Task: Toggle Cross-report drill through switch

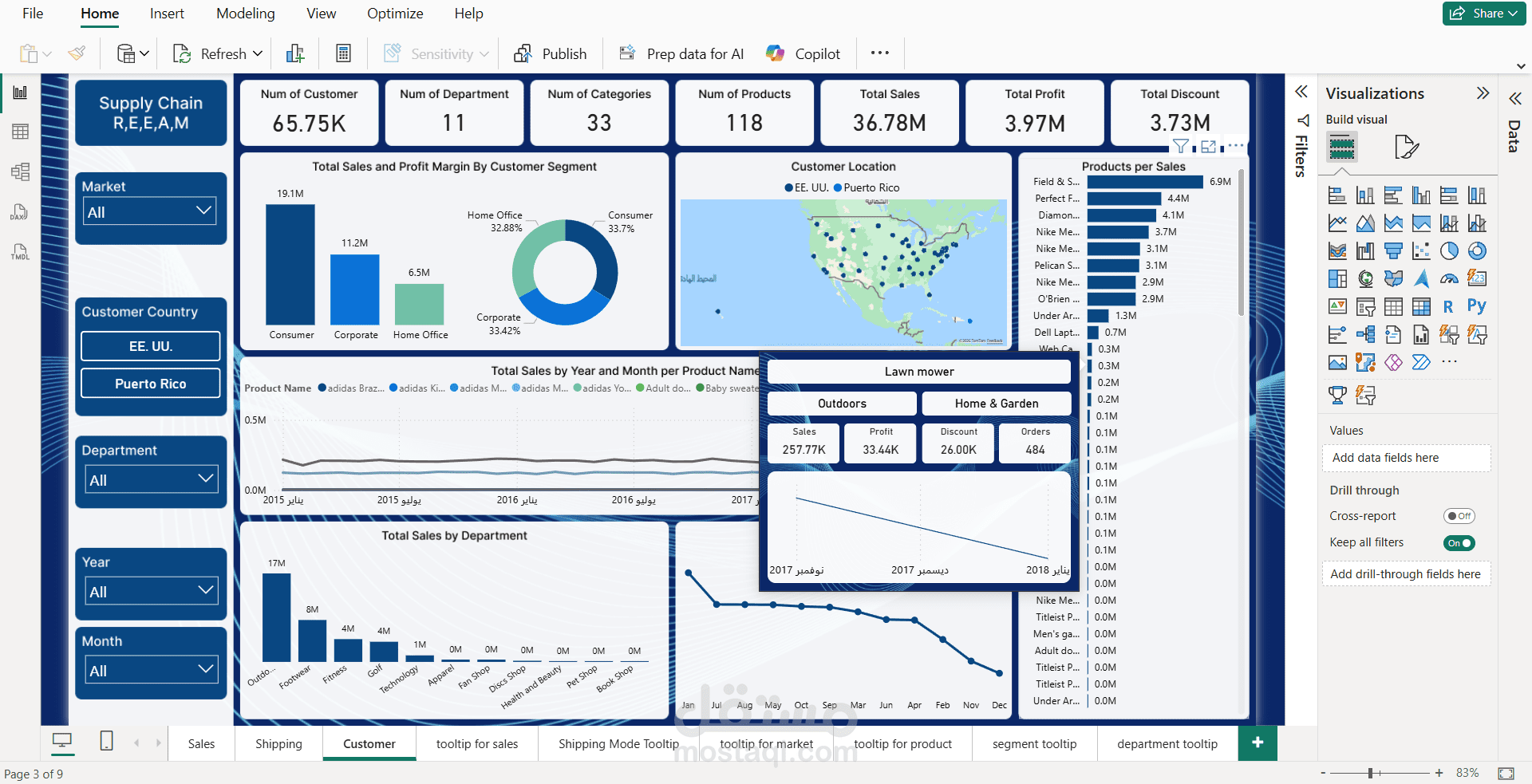Action: [x=1459, y=516]
